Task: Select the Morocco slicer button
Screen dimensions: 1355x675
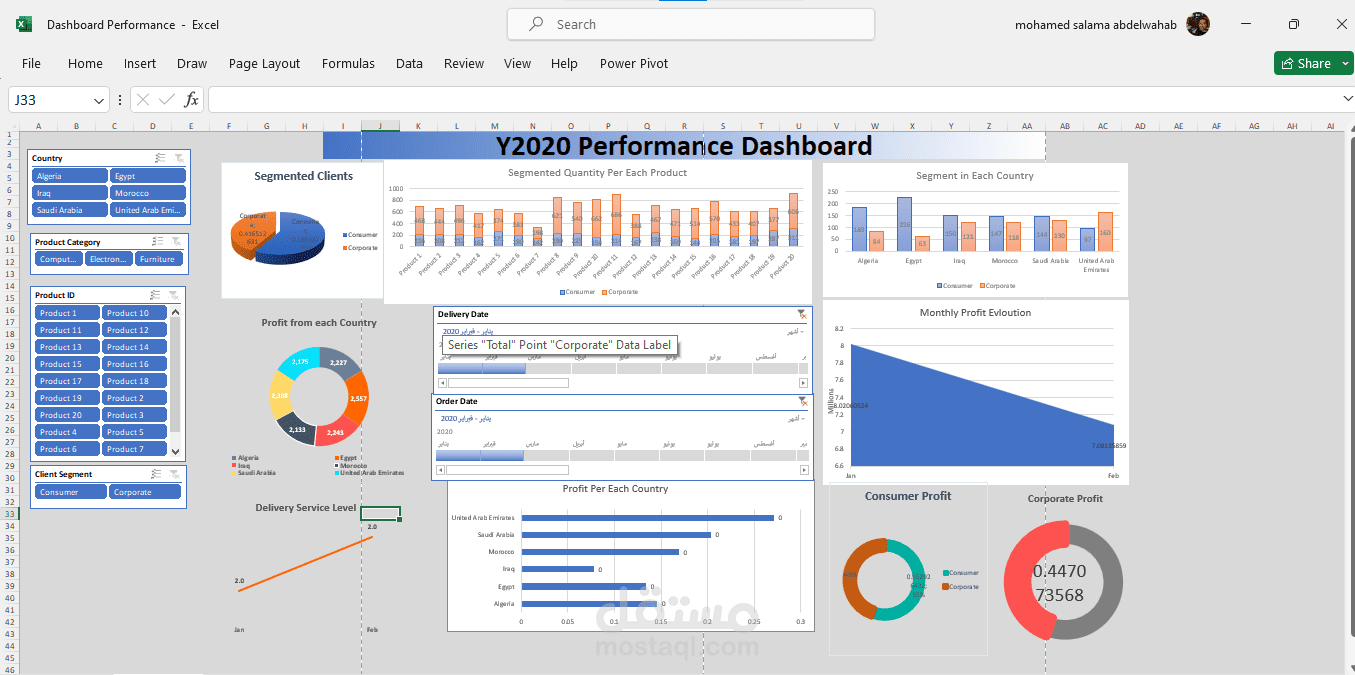Action: tap(148, 193)
